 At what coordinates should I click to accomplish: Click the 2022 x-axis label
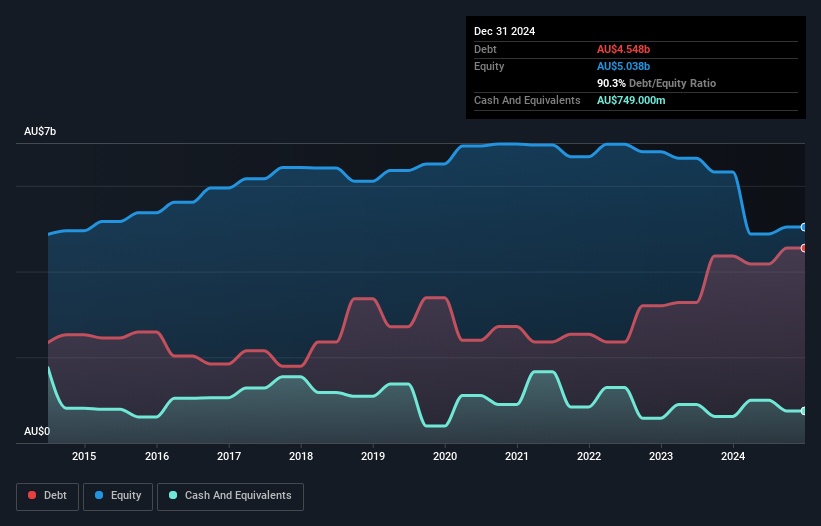[589, 456]
